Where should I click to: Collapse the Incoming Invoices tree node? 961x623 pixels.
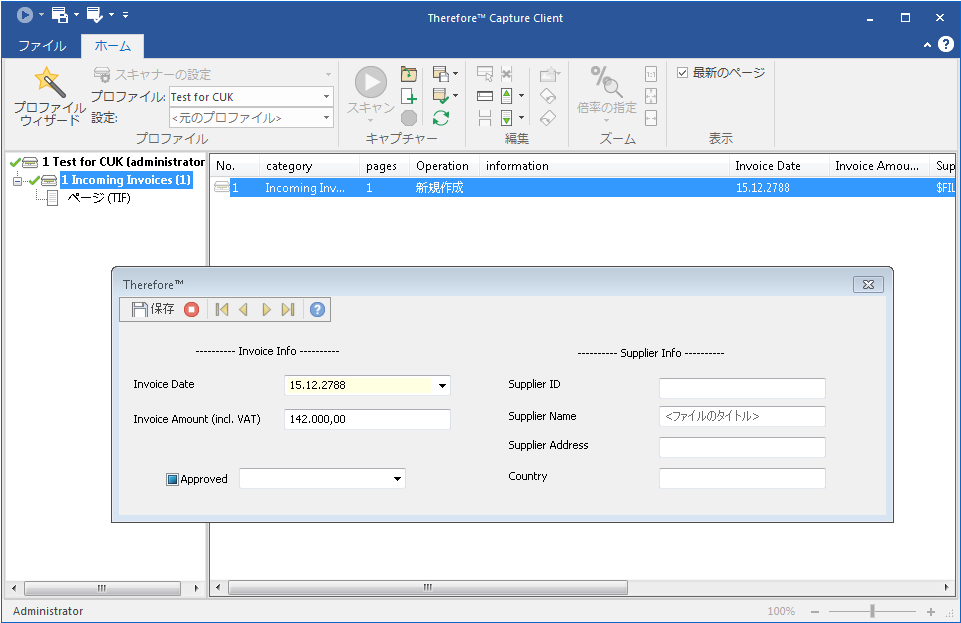point(17,181)
